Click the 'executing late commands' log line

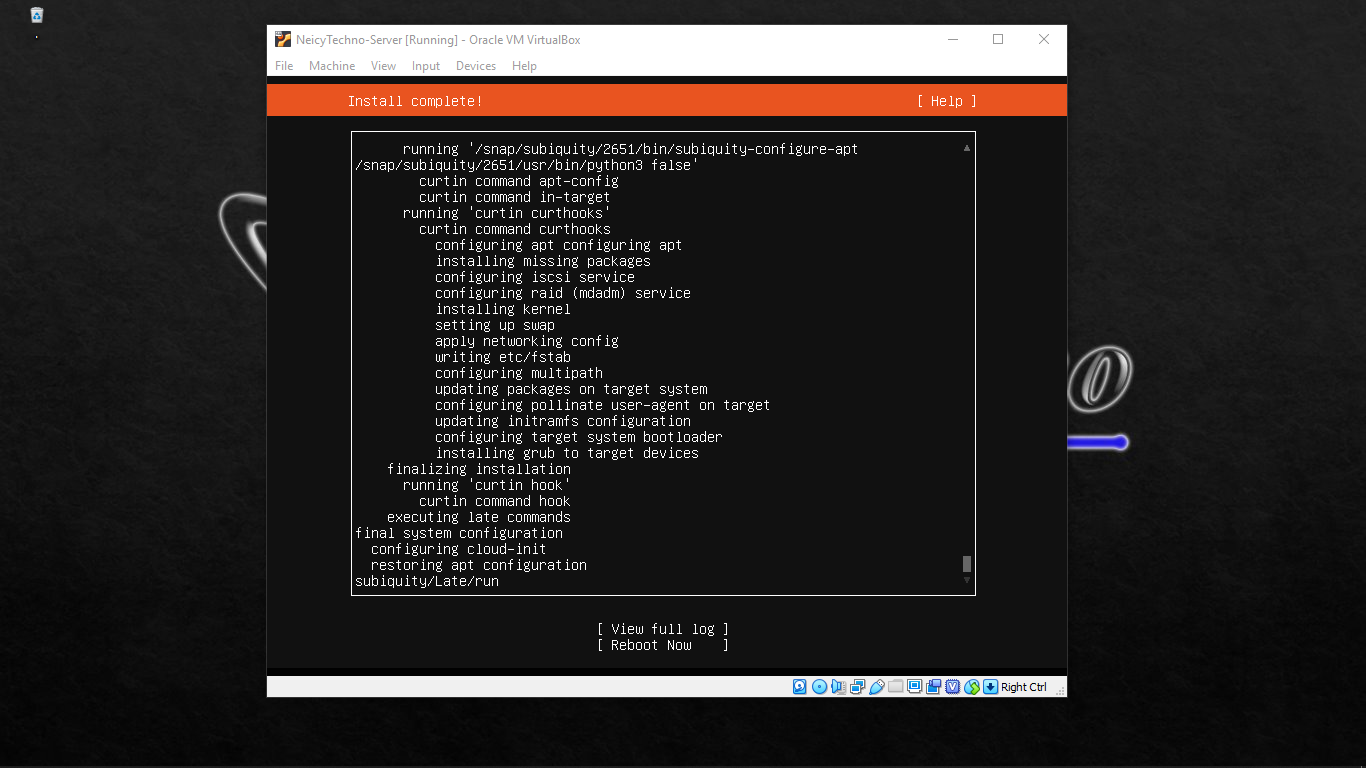[479, 517]
